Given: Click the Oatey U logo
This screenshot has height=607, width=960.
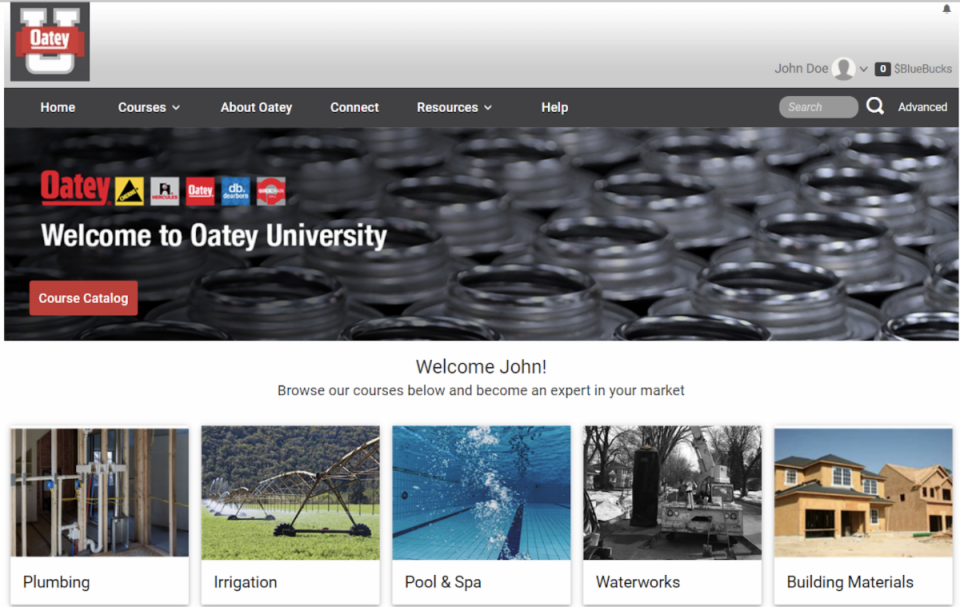Looking at the screenshot, I should (x=50, y=42).
